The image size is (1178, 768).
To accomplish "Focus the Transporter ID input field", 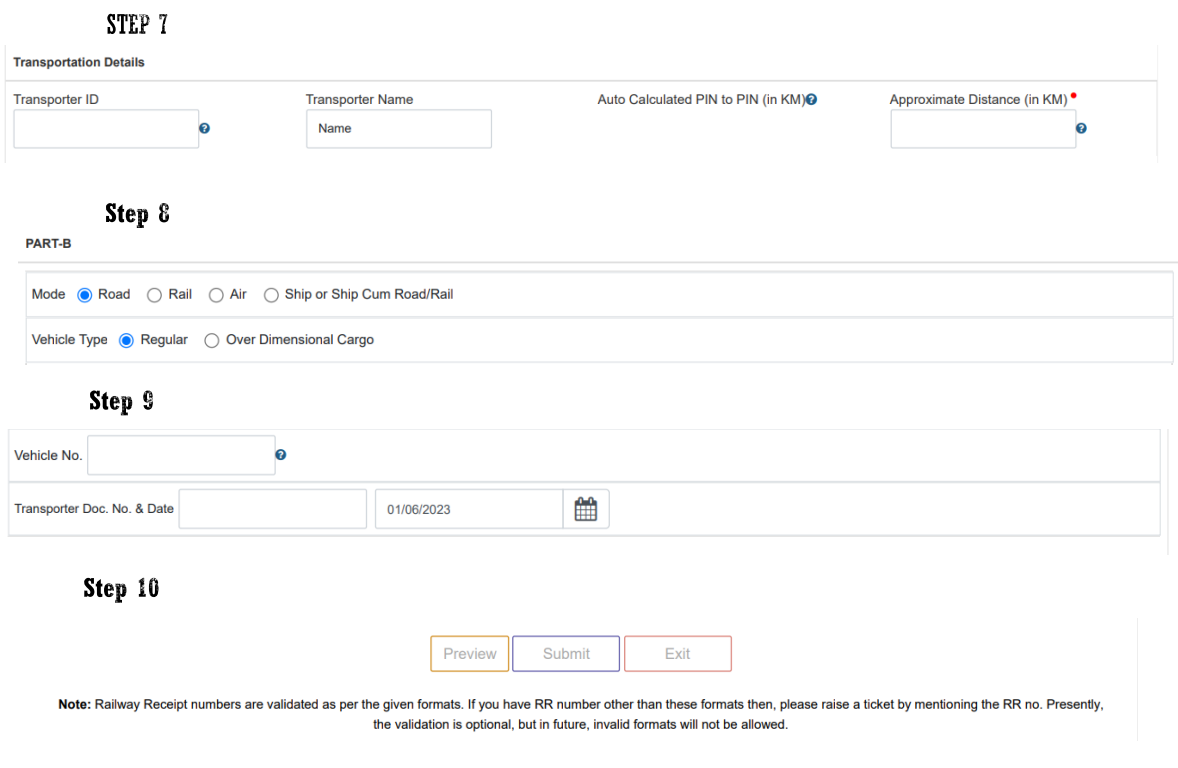I will (106, 129).
